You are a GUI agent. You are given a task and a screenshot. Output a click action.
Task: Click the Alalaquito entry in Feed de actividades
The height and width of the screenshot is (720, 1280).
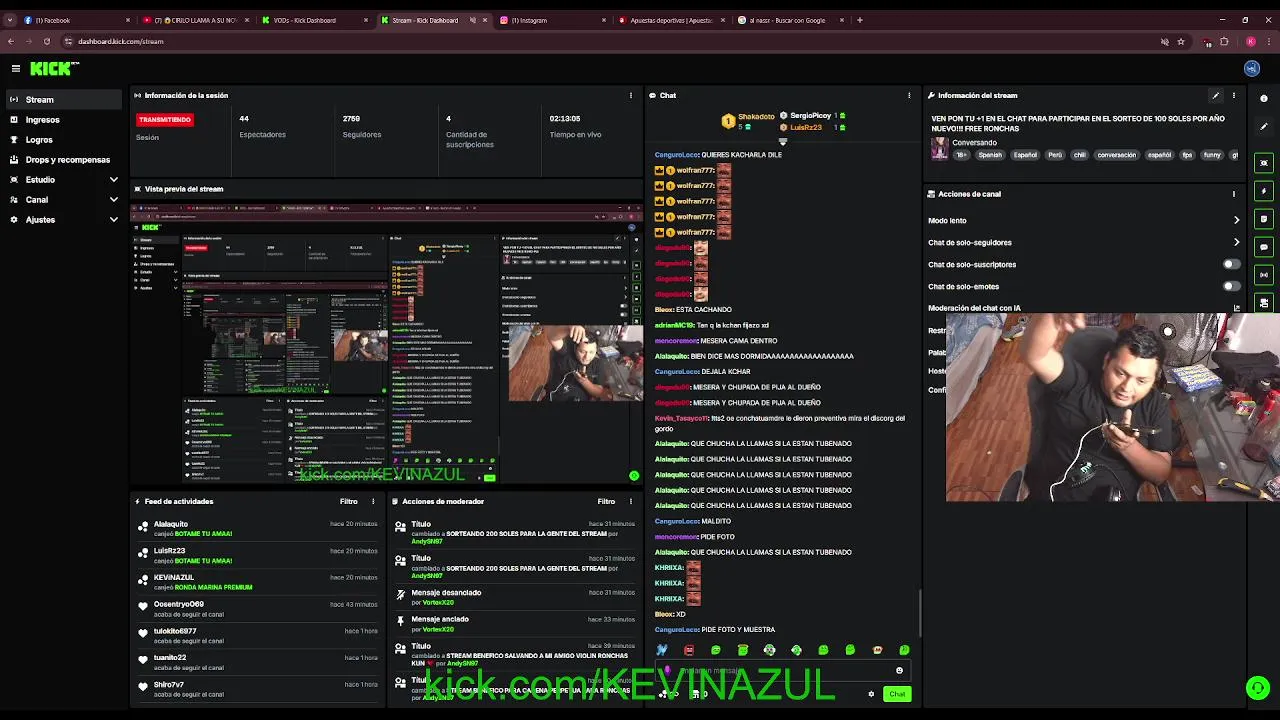pyautogui.click(x=257, y=528)
